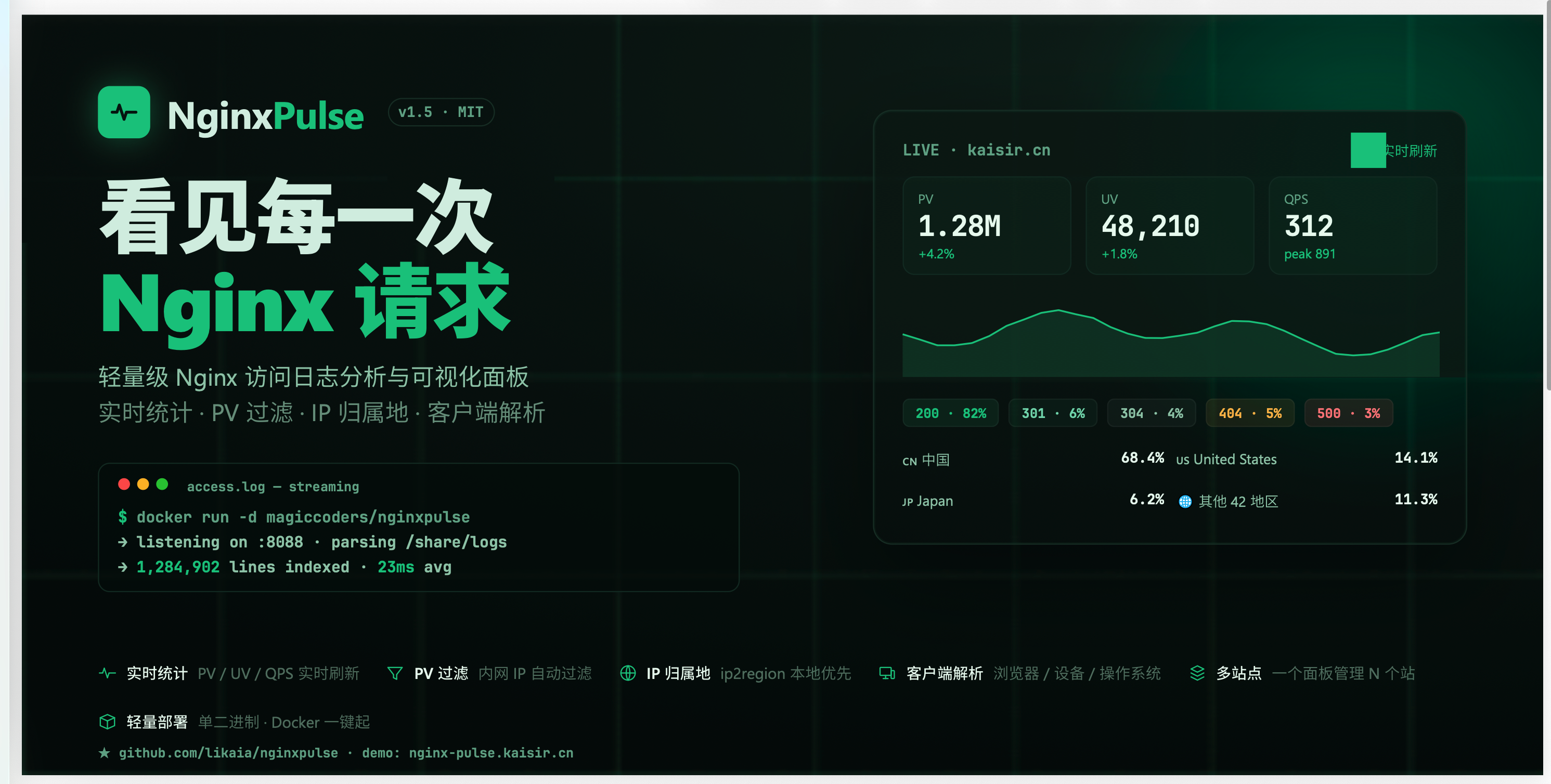1551x784 pixels.
Task: Click the multi-site layers icon
Action: pos(1197,673)
